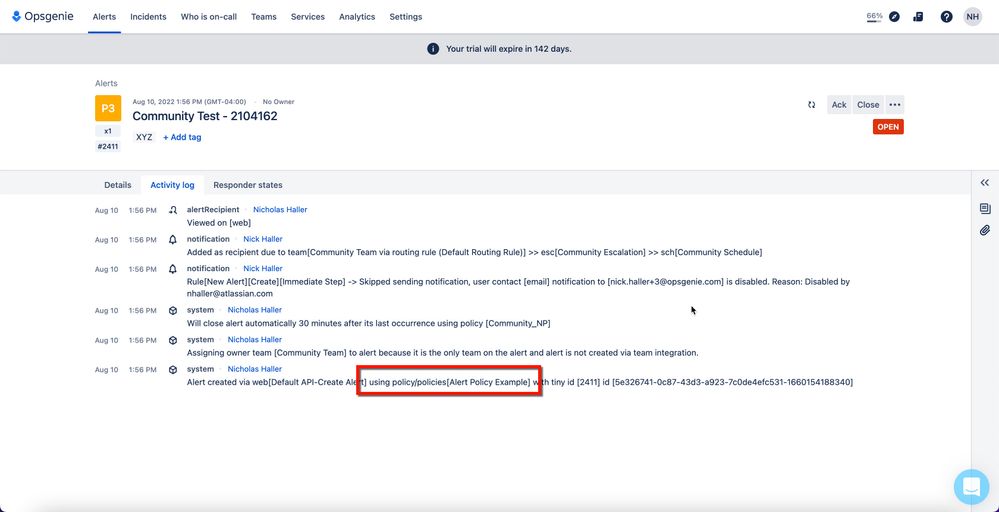Click the 'Will close alert automatically' log text
This screenshot has height=512, width=999.
(x=368, y=323)
